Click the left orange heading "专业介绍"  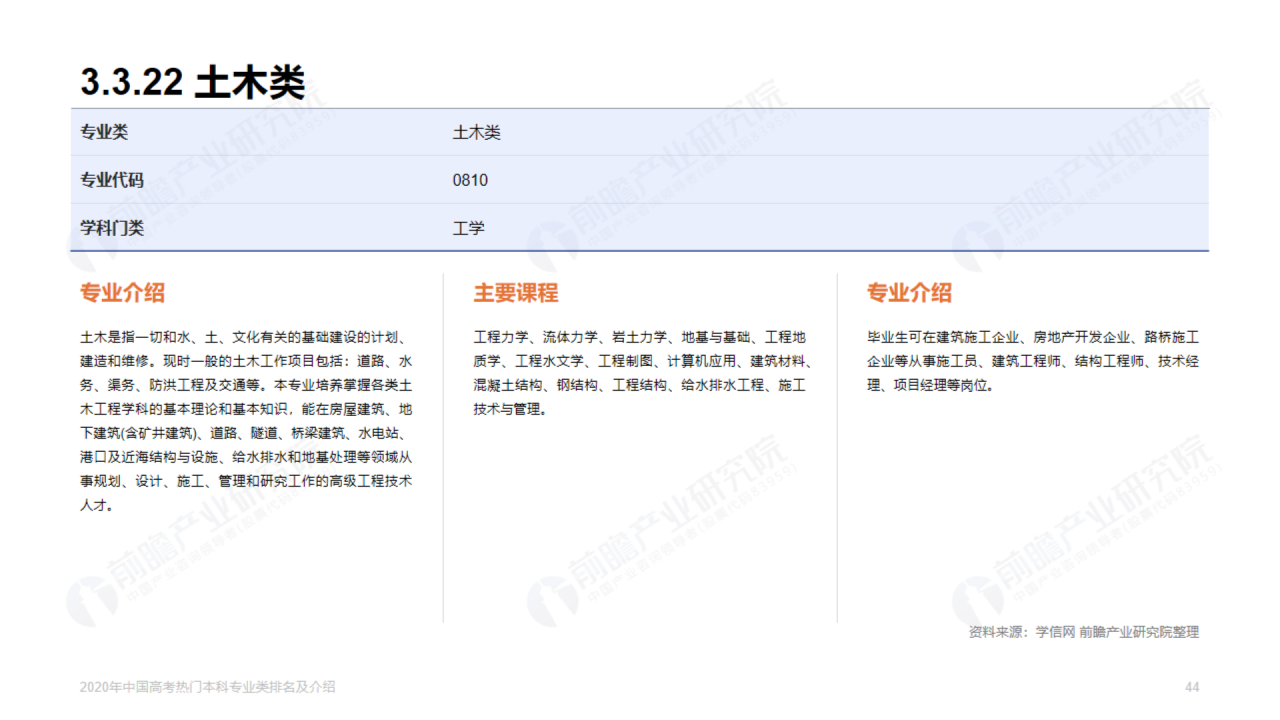coord(122,293)
